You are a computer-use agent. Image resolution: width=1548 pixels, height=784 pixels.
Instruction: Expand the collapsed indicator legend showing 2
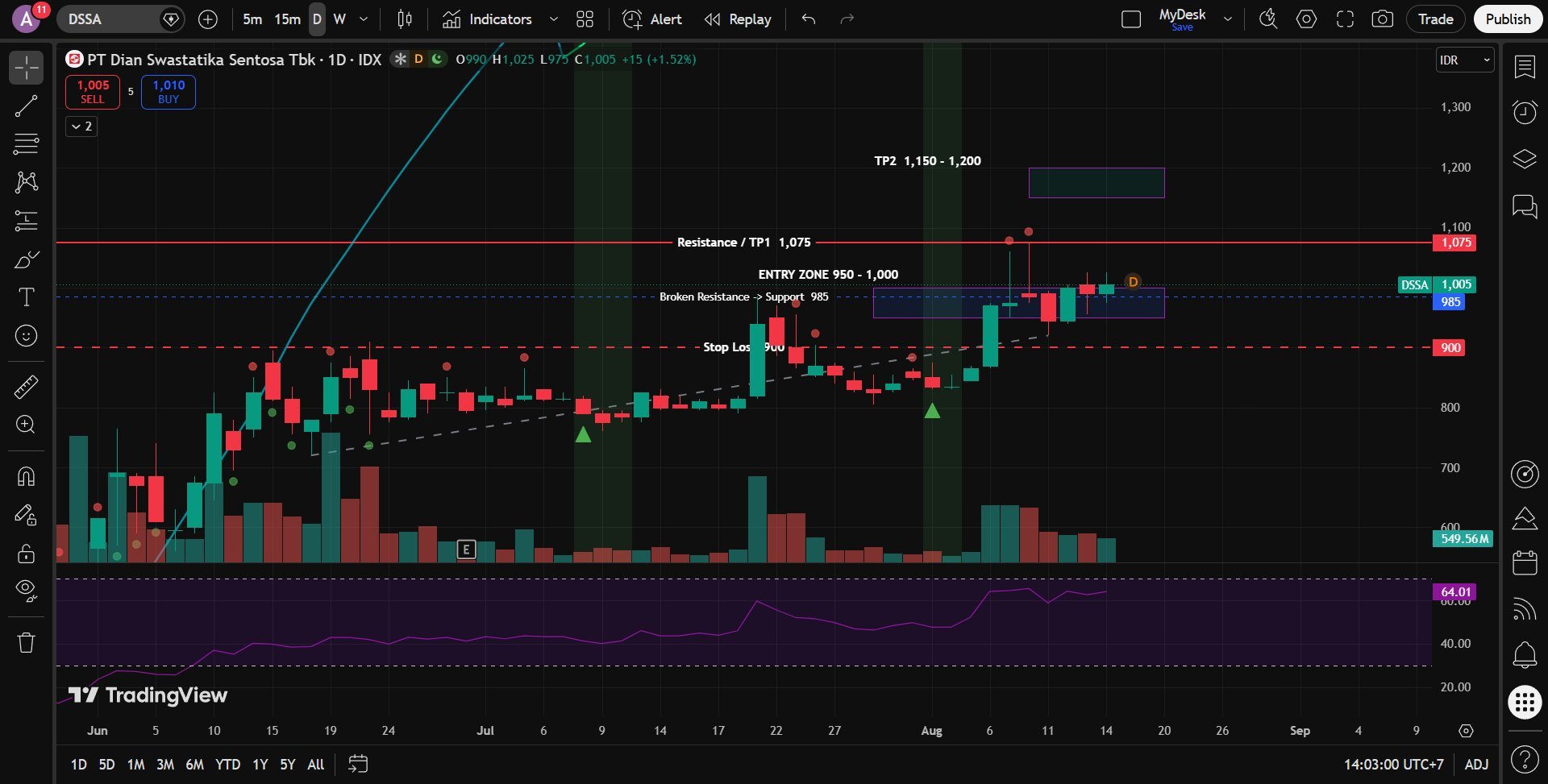pyautogui.click(x=81, y=127)
